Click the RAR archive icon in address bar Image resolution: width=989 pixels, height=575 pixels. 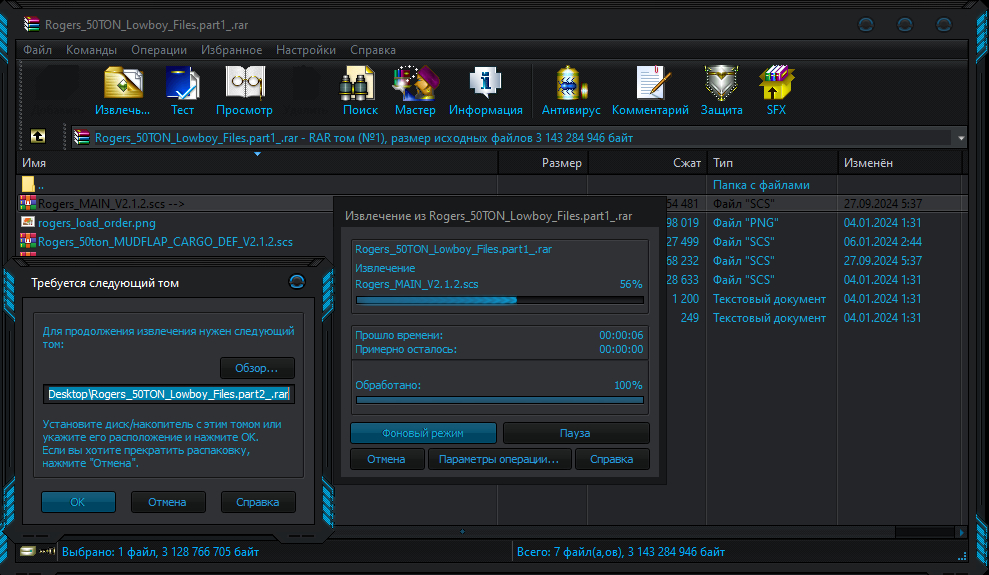click(x=81, y=137)
